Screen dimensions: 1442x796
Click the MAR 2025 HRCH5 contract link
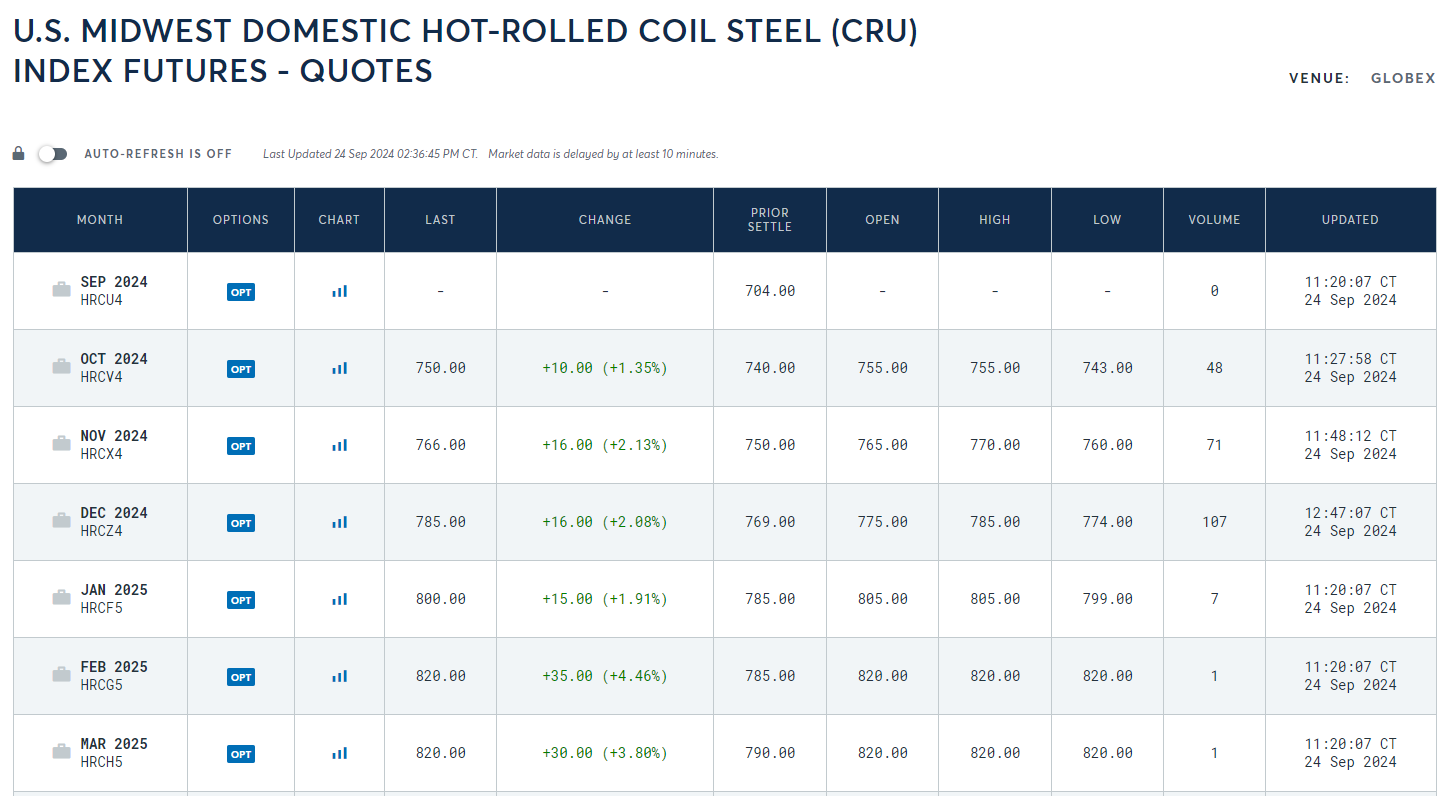click(x=114, y=753)
